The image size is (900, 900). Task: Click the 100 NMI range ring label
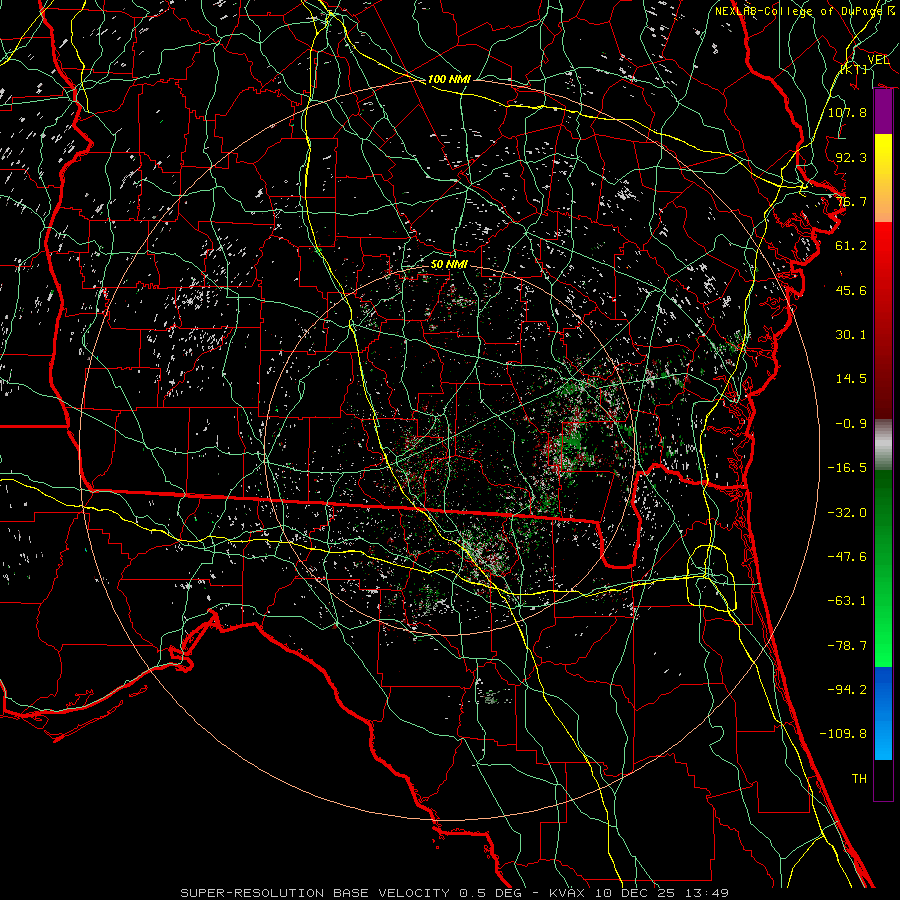(449, 79)
